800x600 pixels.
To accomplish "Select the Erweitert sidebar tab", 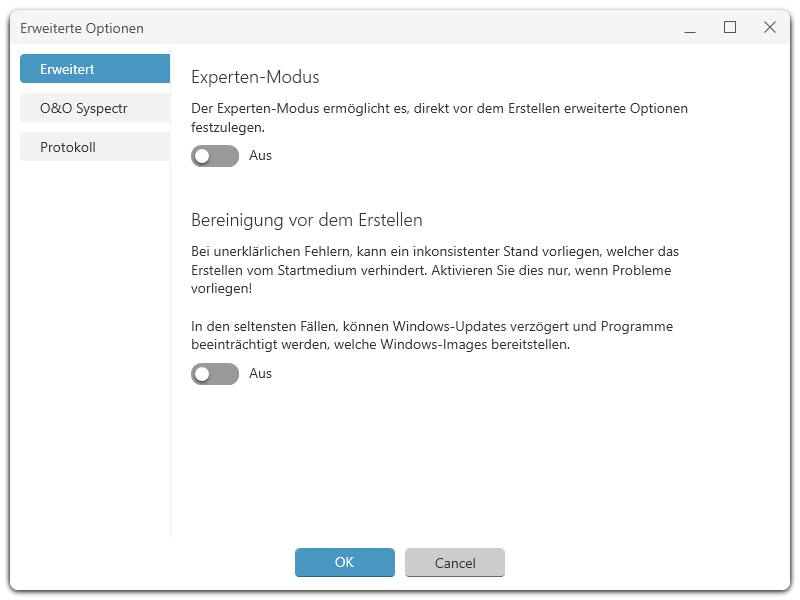I will coord(95,69).
